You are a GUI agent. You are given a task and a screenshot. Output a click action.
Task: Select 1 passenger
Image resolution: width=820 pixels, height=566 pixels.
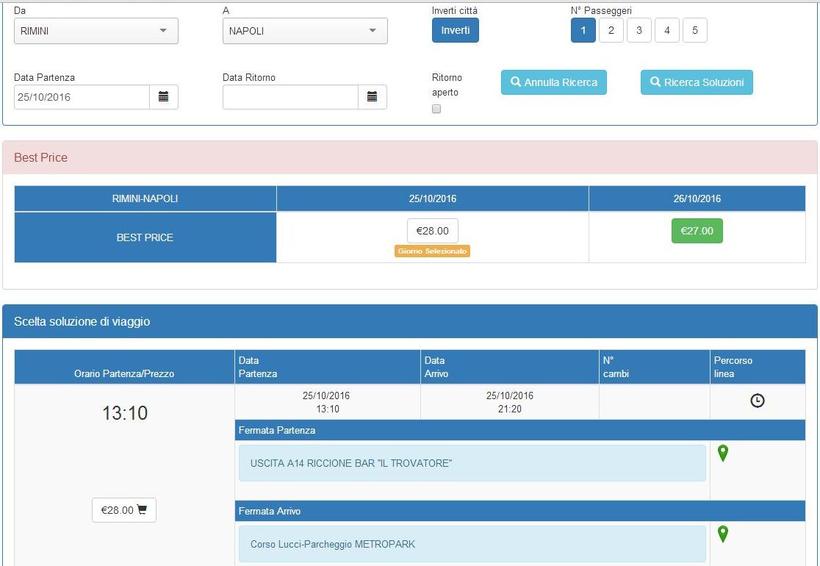tap(583, 31)
